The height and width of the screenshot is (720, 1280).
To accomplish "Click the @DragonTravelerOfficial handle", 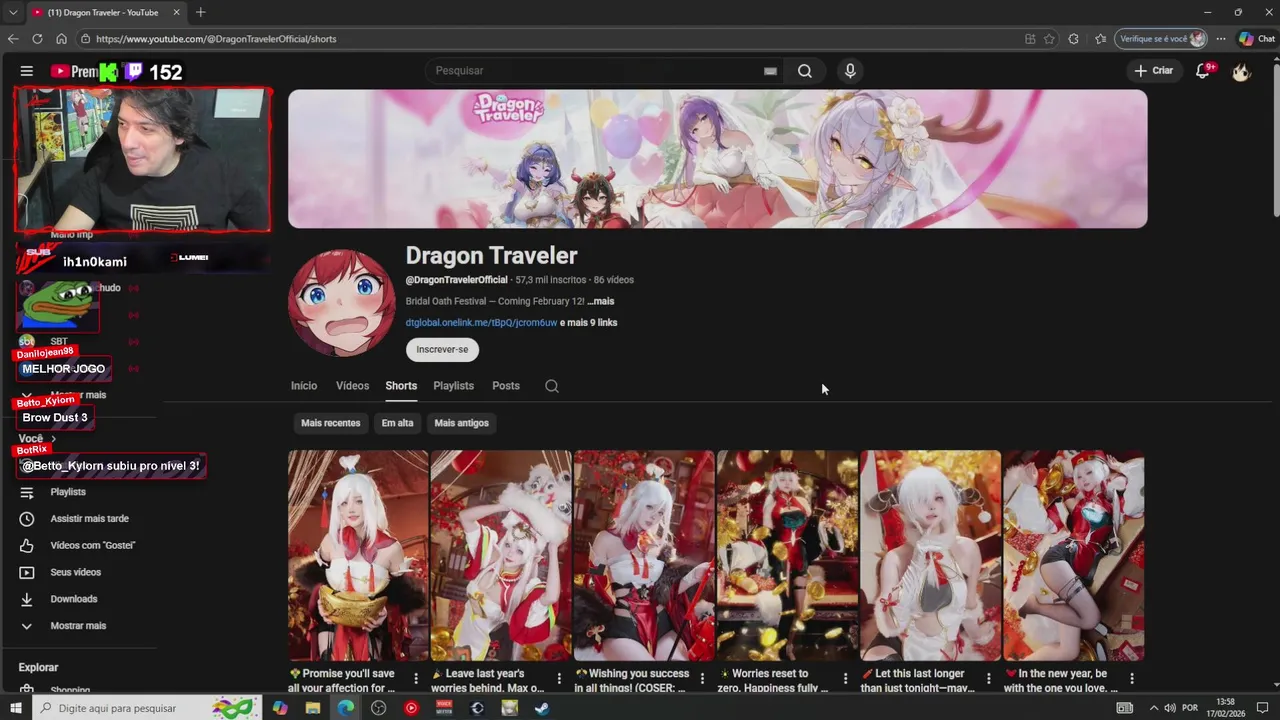I will [x=457, y=280].
